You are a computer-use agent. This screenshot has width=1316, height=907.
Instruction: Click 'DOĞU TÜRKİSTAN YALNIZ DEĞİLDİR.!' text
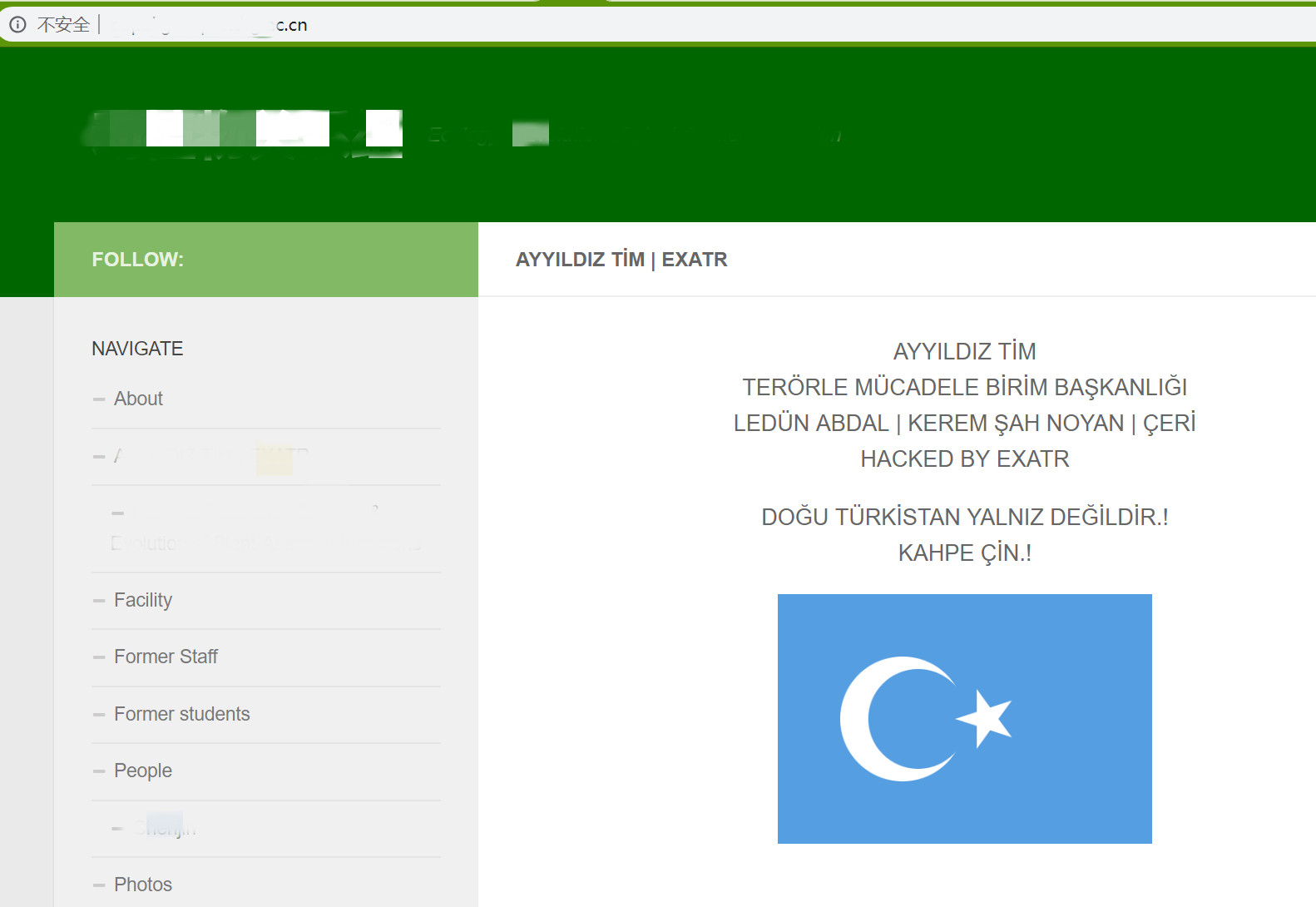pos(965,517)
